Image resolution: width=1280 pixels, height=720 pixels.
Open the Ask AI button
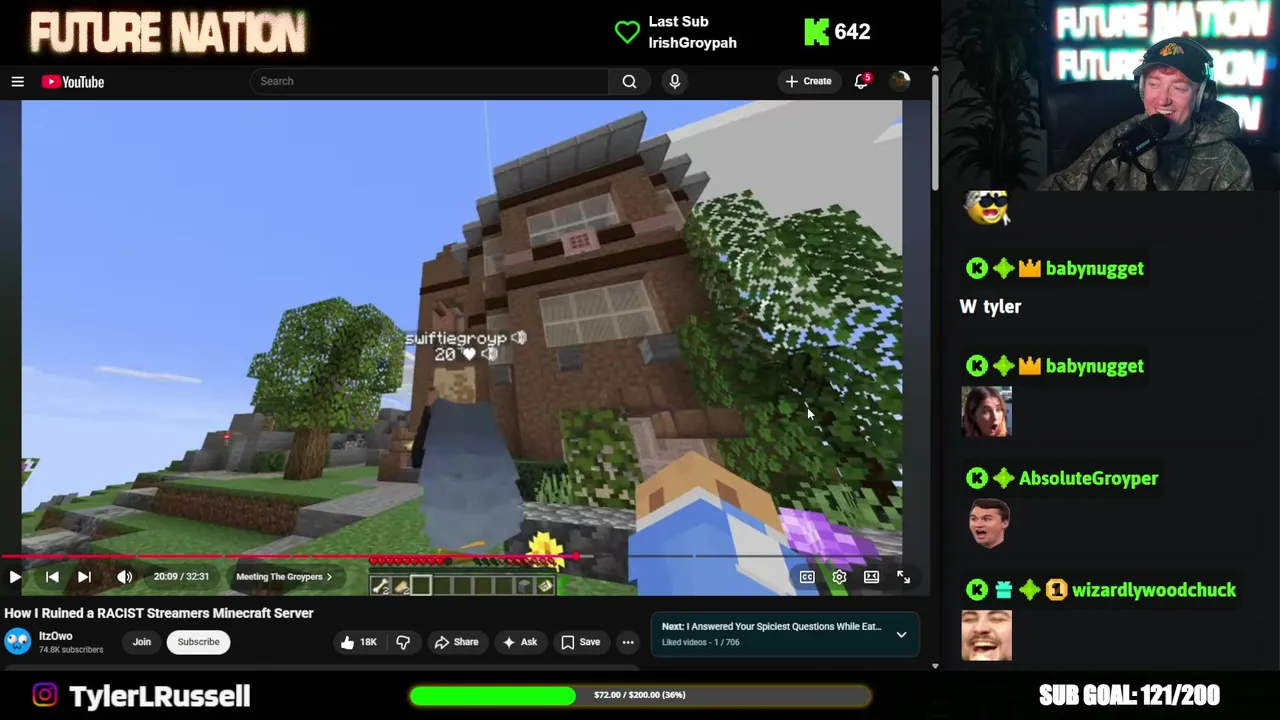click(x=520, y=642)
